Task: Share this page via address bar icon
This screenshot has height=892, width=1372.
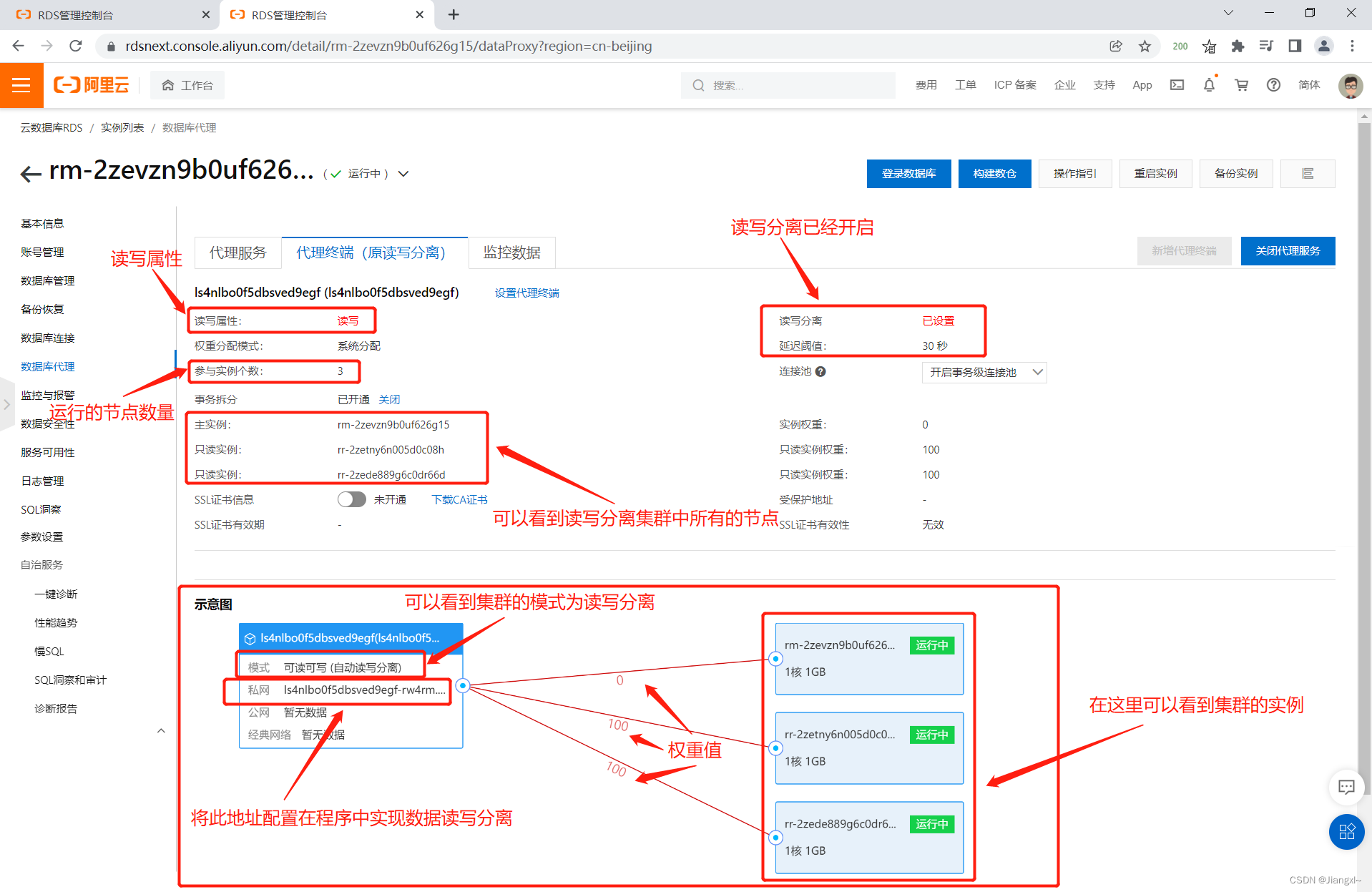Action: point(1116,46)
